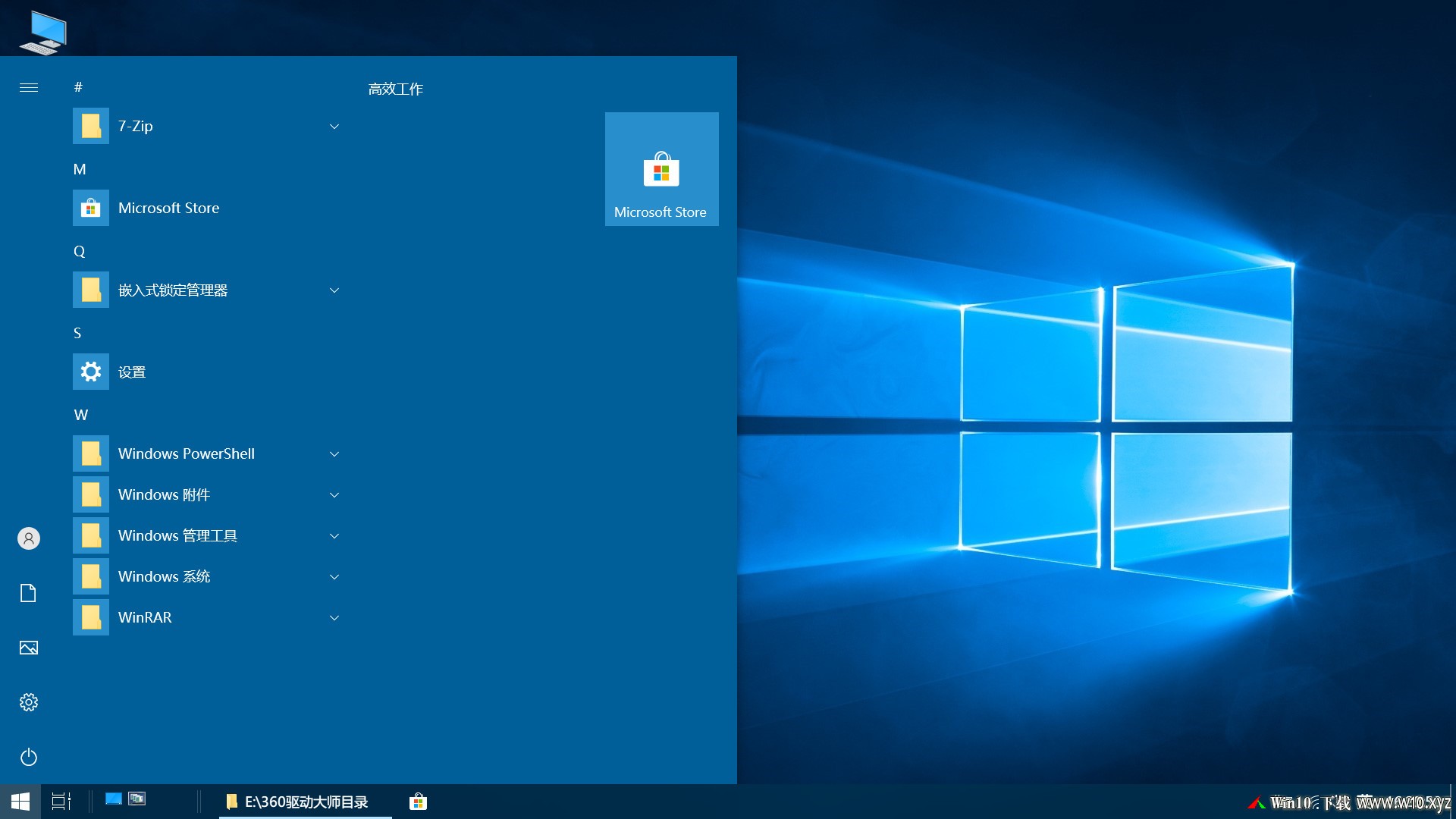1456x819 pixels.
Task: Click the M letter header
Action: [x=80, y=169]
